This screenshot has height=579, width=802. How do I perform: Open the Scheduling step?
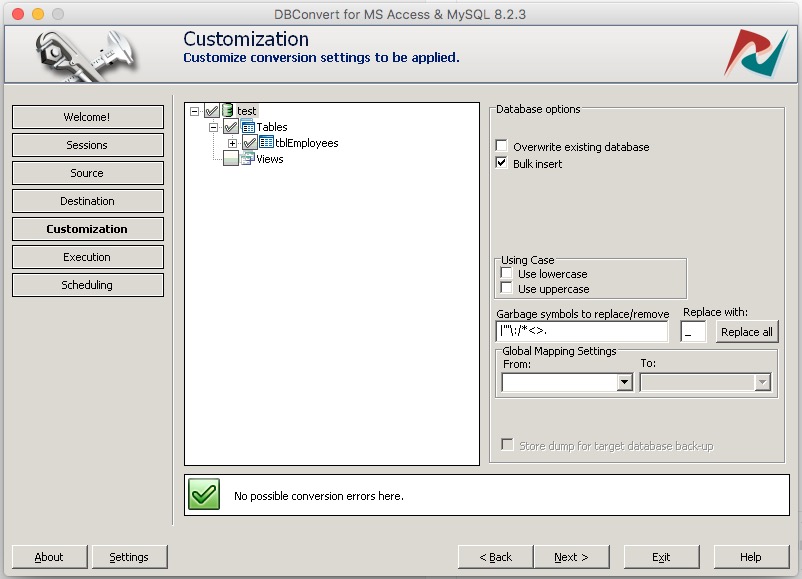[87, 285]
